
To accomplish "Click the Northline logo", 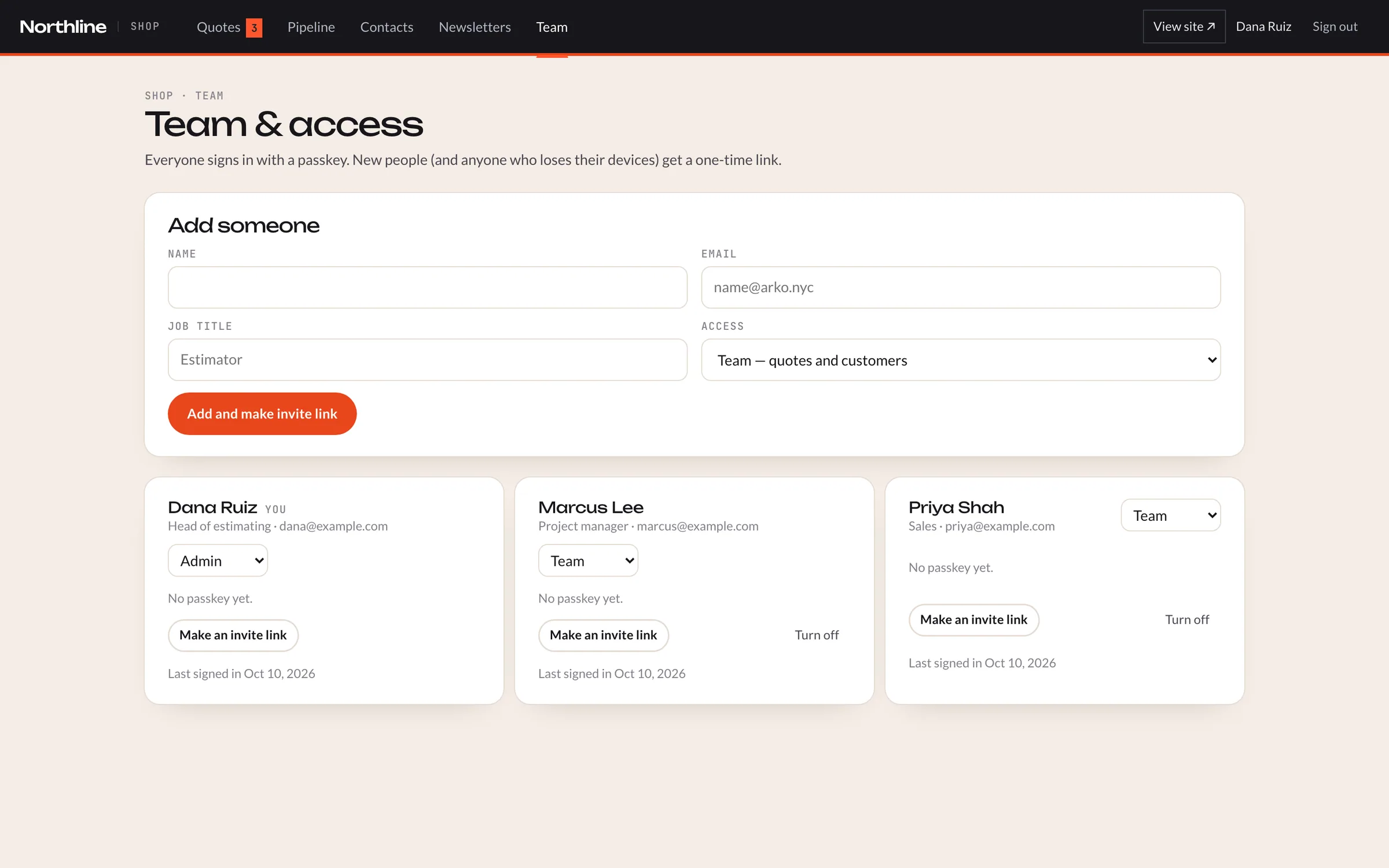I will pos(63,27).
